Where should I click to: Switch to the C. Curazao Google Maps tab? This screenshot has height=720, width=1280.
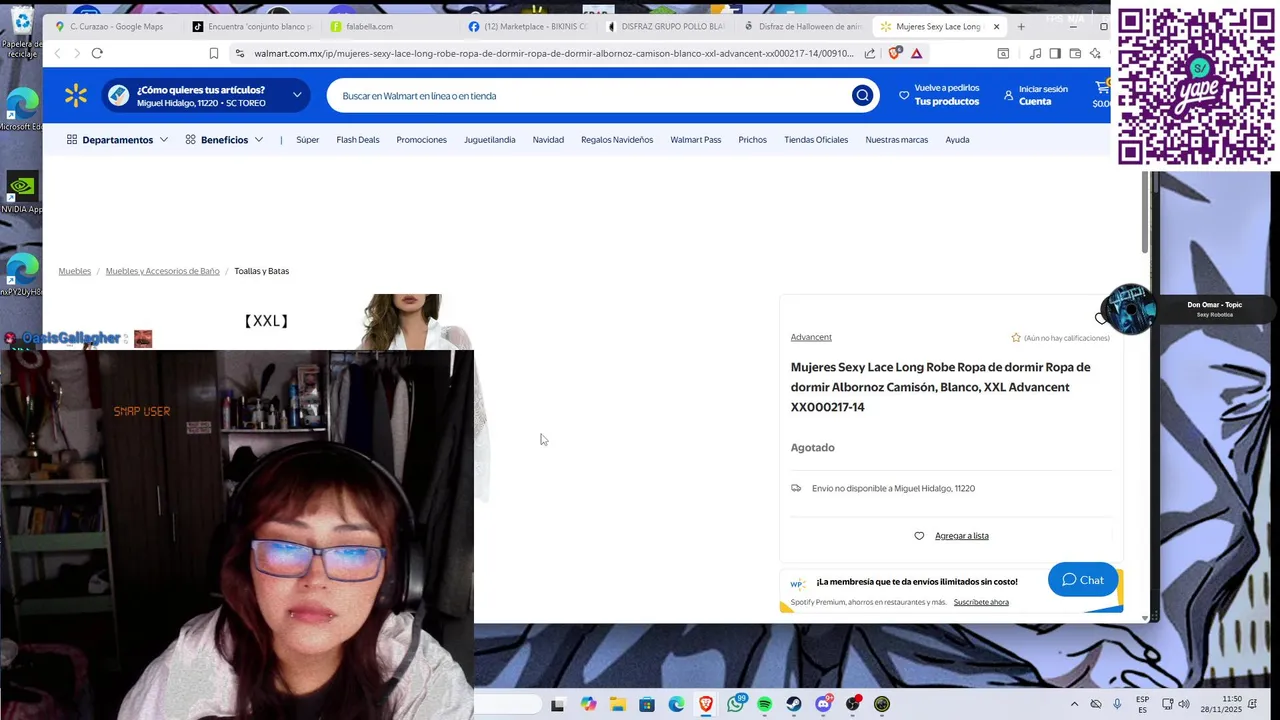coord(116,27)
